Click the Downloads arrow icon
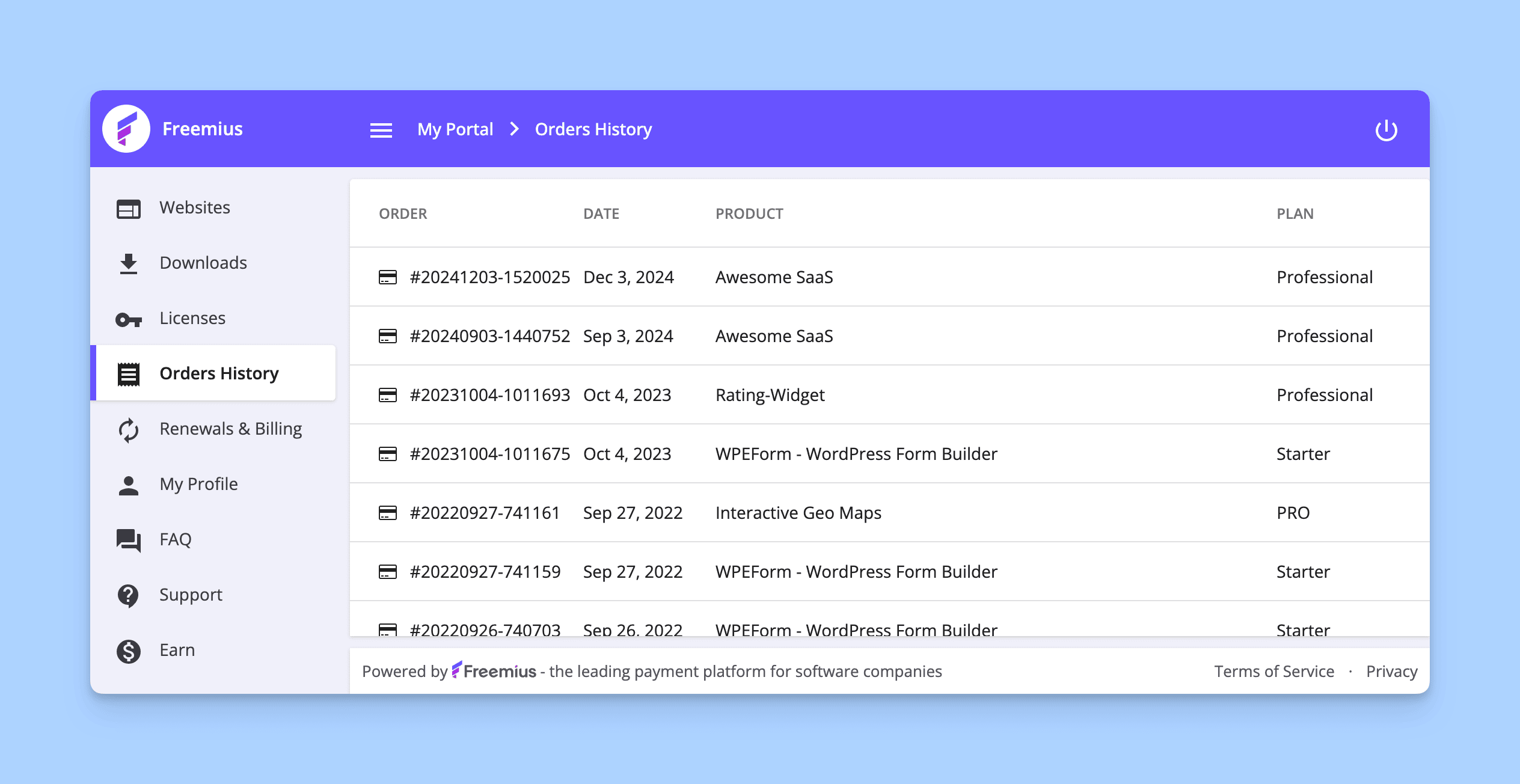This screenshot has width=1520, height=784. 128,264
